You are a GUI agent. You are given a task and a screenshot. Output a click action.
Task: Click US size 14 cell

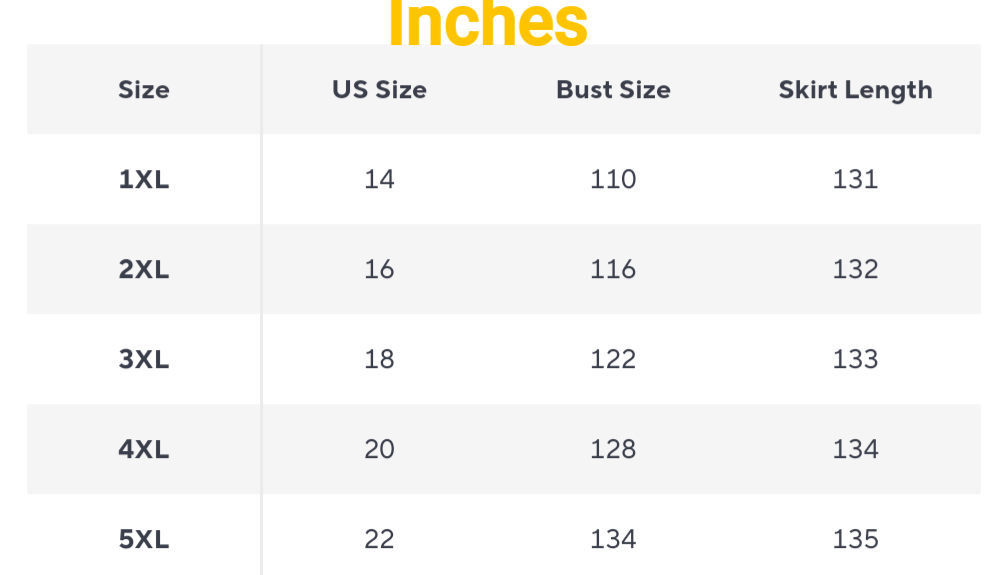[x=379, y=180]
